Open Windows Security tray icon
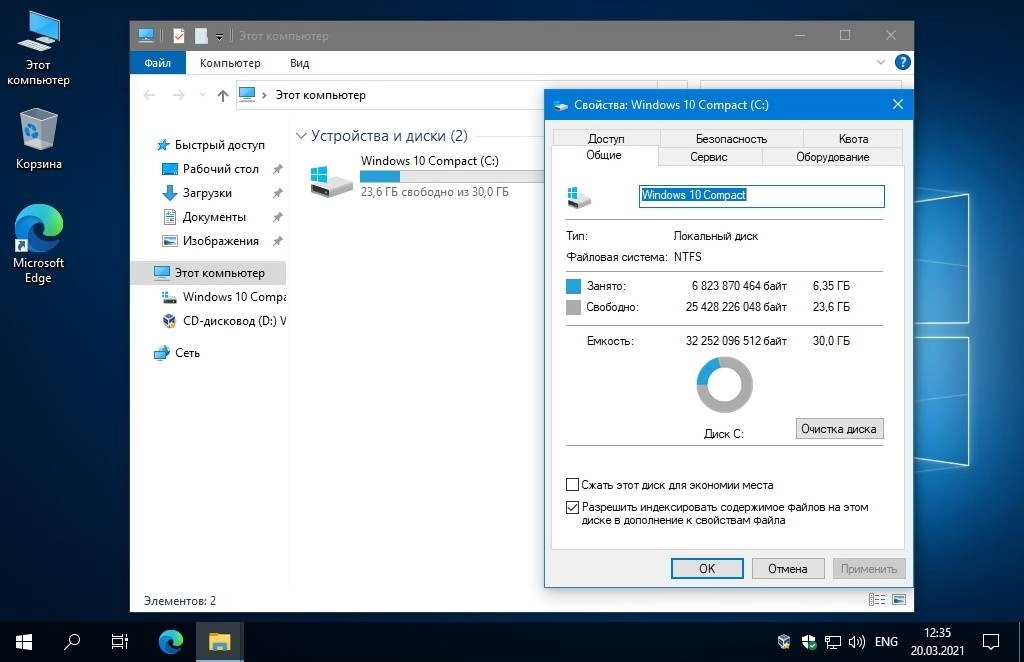Screen dimensions: 1024x662 tap(808, 642)
